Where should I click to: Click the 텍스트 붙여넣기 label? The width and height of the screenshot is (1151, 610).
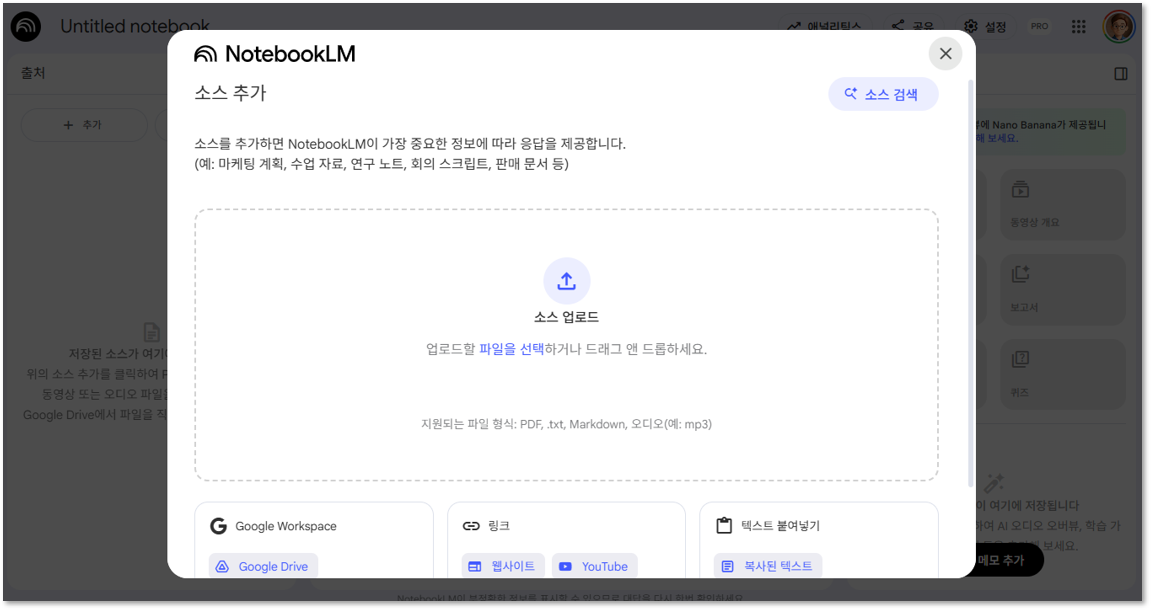(x=780, y=526)
